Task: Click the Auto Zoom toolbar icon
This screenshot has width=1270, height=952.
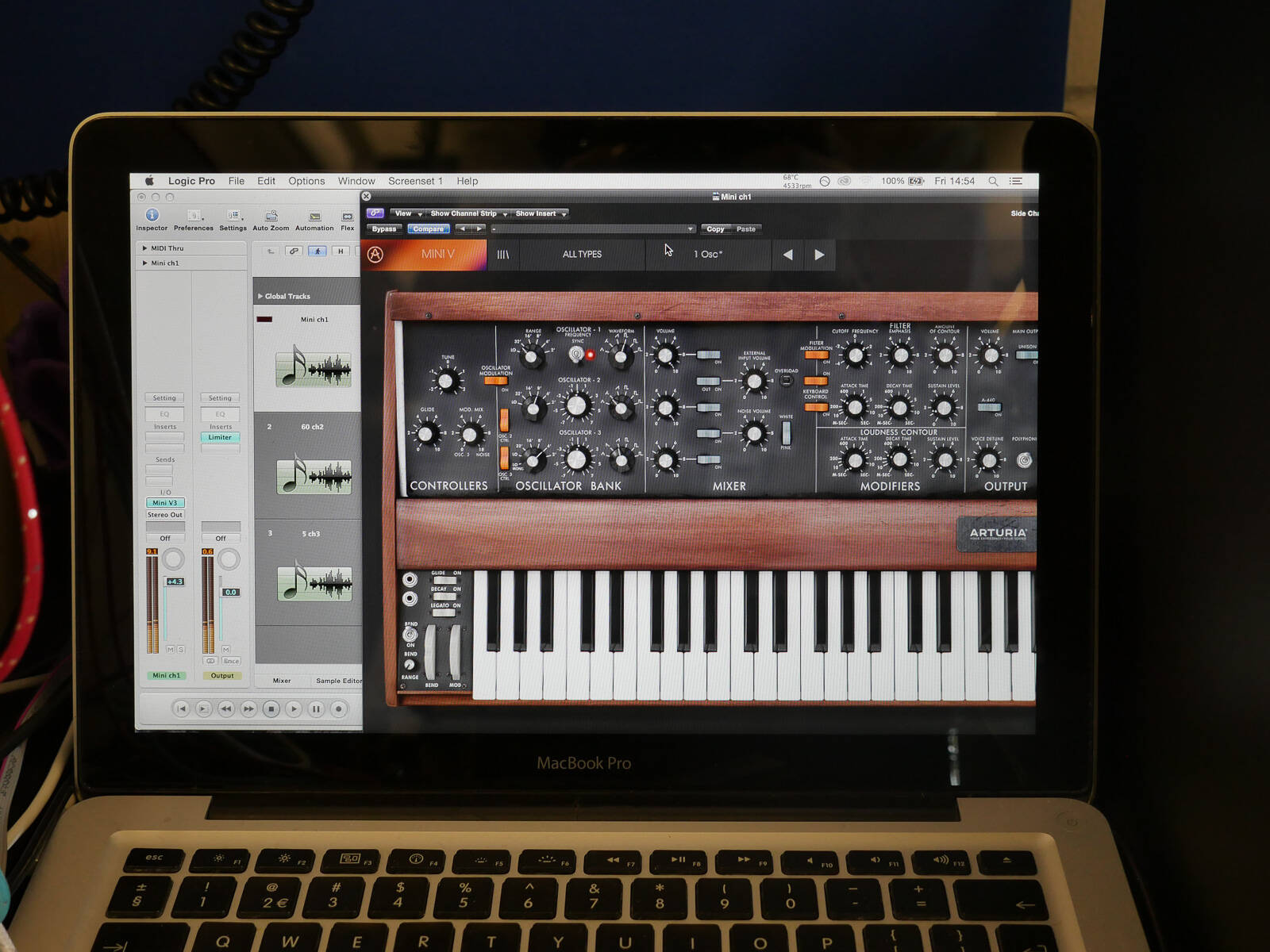Action: click(x=271, y=215)
